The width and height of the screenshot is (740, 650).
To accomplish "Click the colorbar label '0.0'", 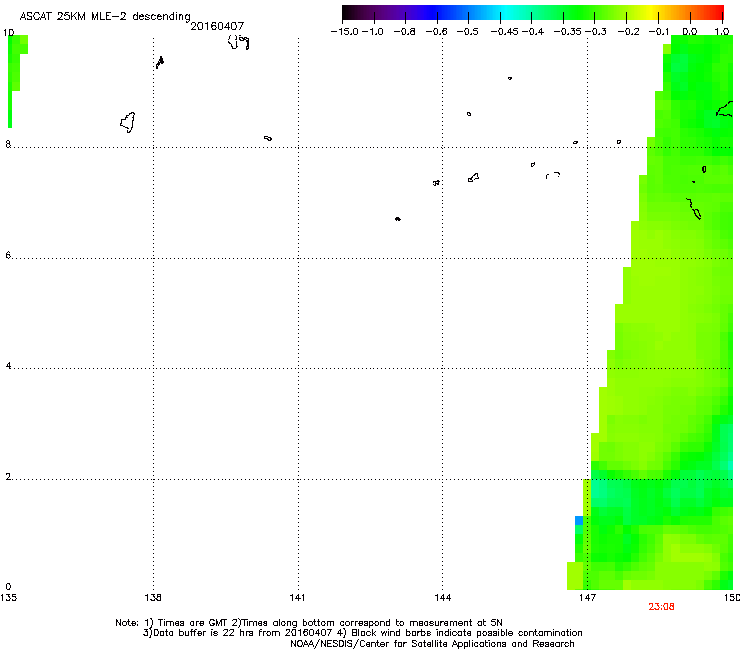I will pyautogui.click(x=690, y=32).
